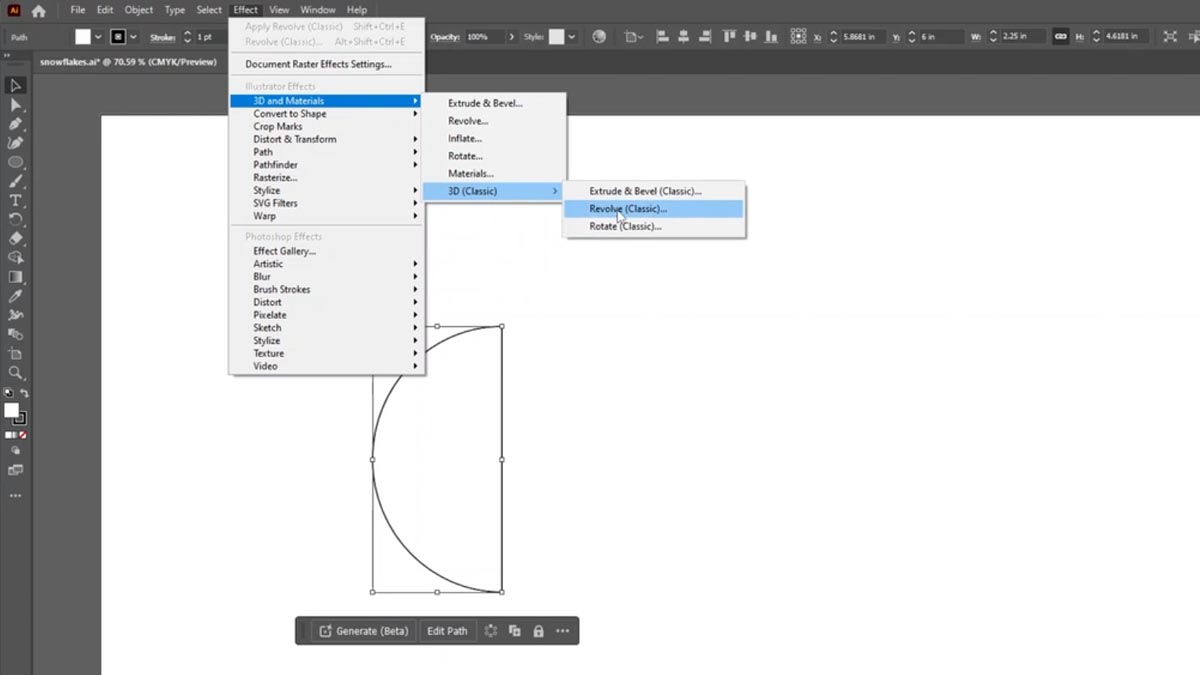Select the Gradient tool
The image size is (1200, 675).
click(x=15, y=277)
